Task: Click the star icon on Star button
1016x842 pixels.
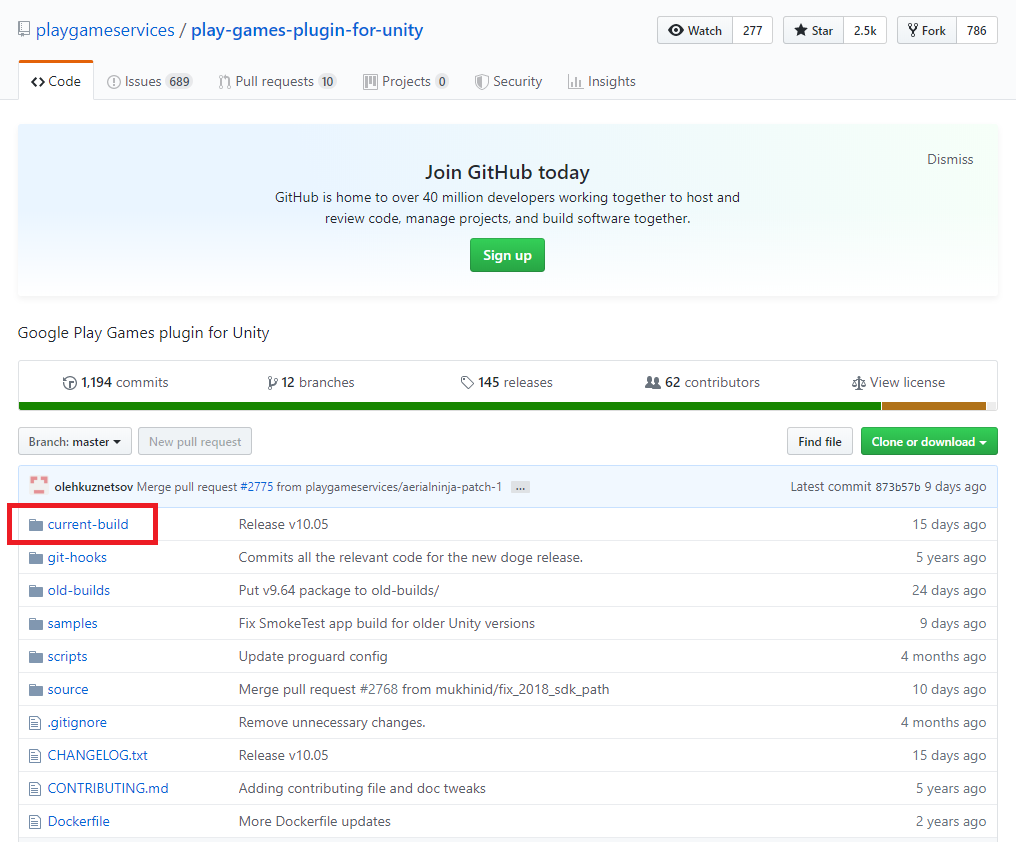Action: click(x=801, y=30)
